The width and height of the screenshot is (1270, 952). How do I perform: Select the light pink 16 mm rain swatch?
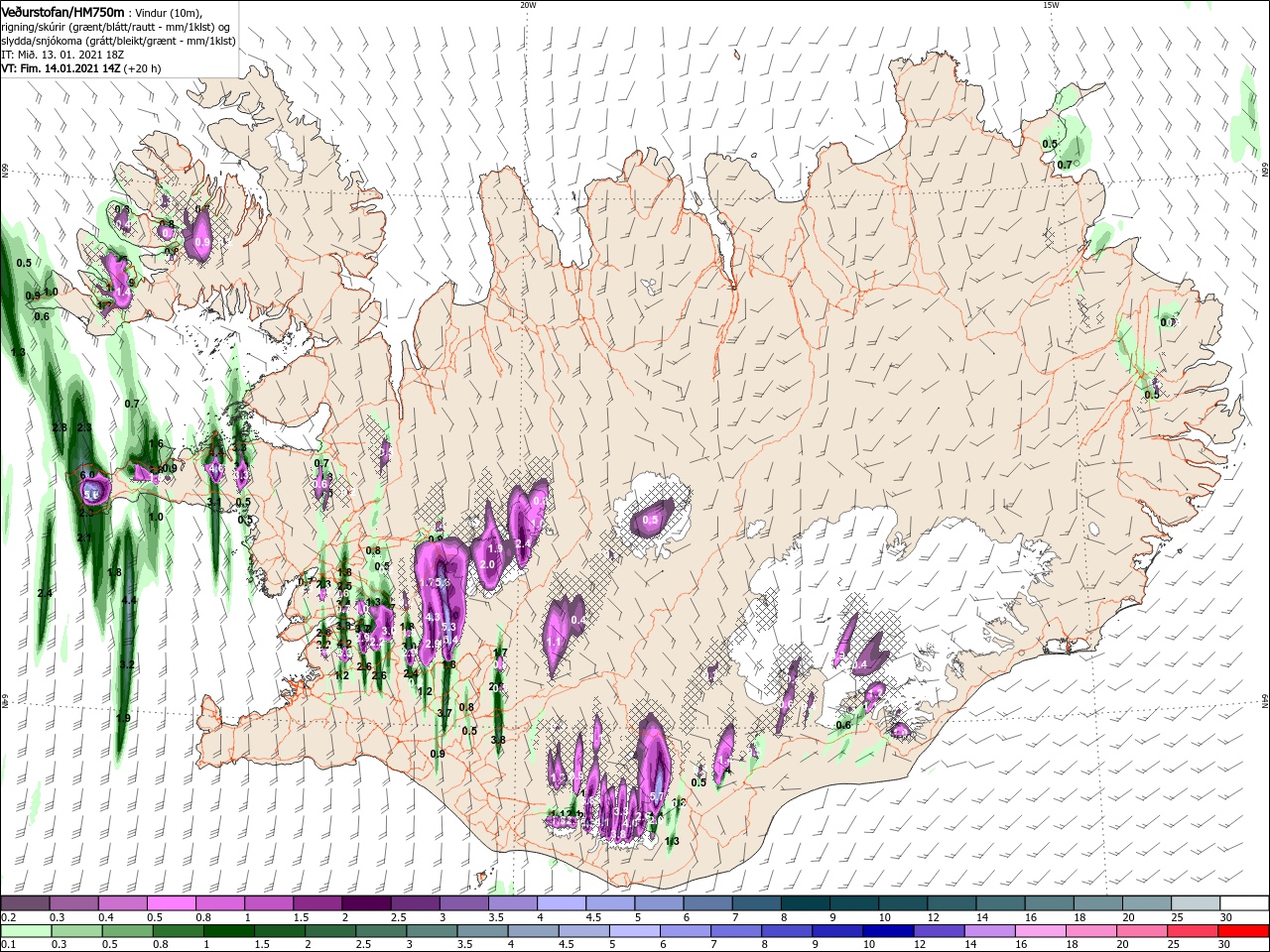coord(1041,931)
